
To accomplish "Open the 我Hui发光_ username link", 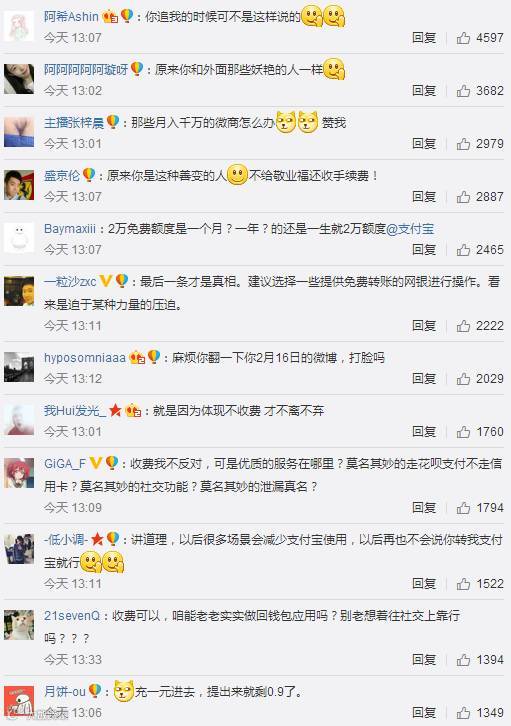I will click(75, 411).
